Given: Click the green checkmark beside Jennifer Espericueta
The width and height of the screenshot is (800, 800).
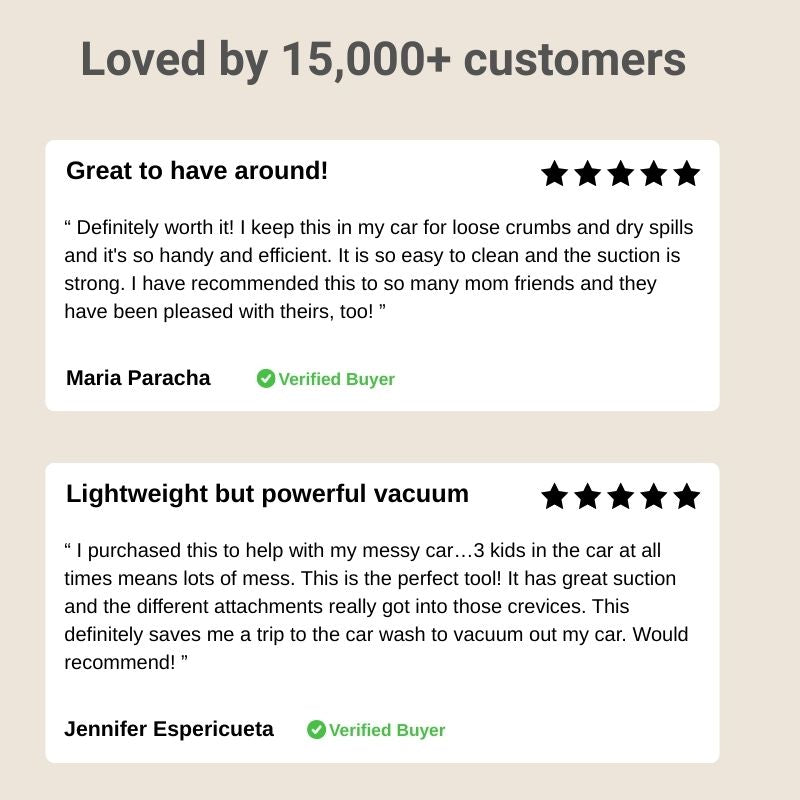Looking at the screenshot, I should pyautogui.click(x=316, y=730).
